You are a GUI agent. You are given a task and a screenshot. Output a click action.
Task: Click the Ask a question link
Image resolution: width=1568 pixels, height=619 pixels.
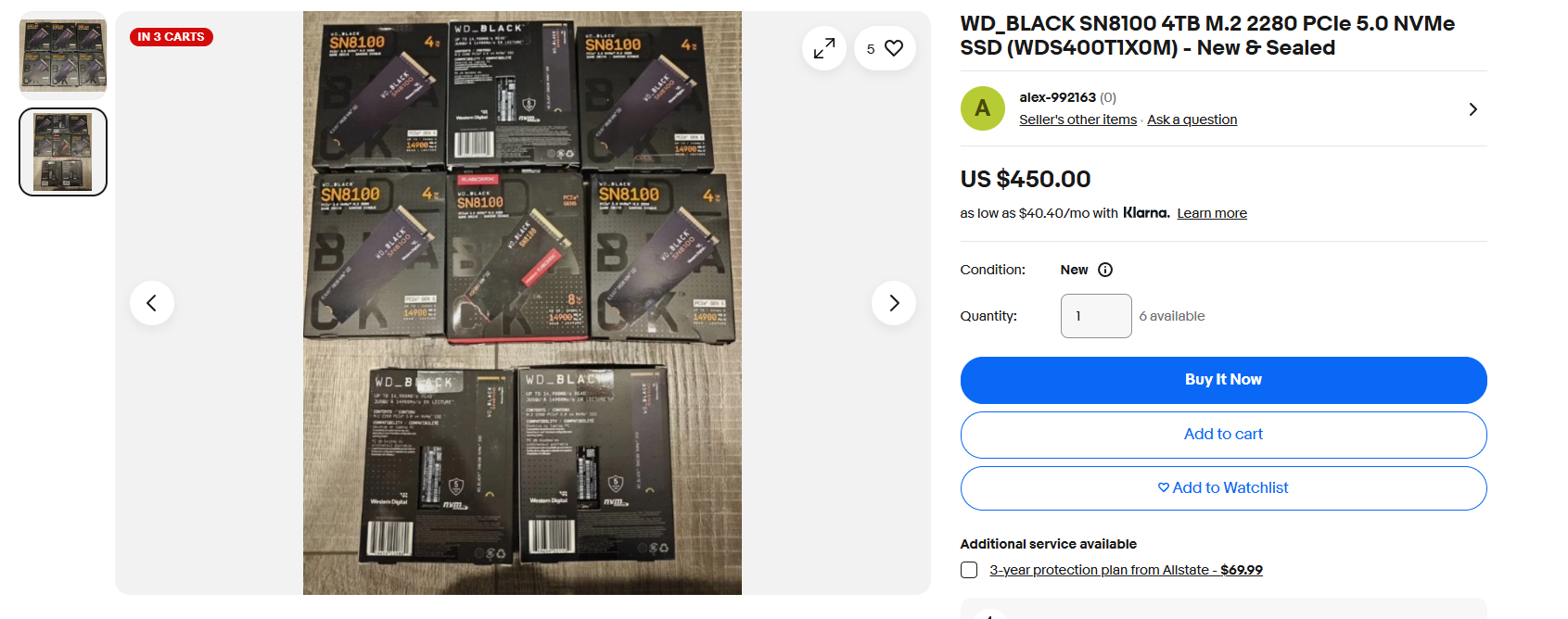point(1192,120)
